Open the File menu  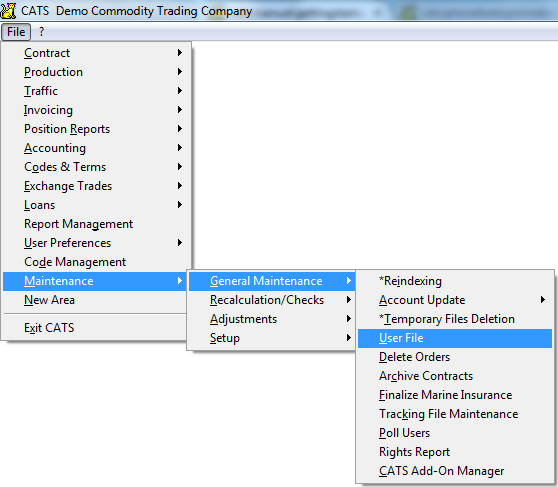click(x=16, y=32)
